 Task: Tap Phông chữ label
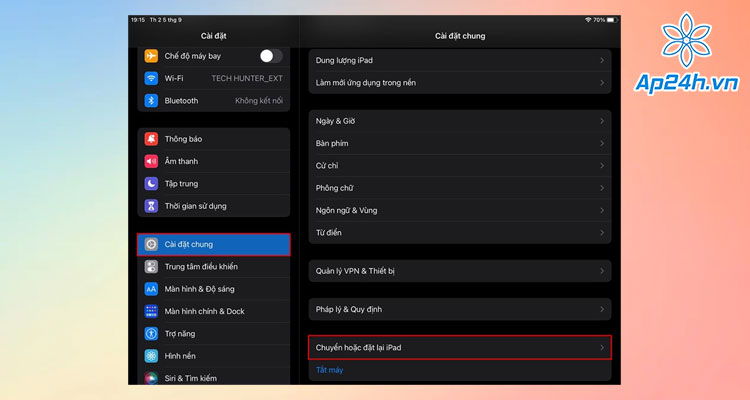334,188
